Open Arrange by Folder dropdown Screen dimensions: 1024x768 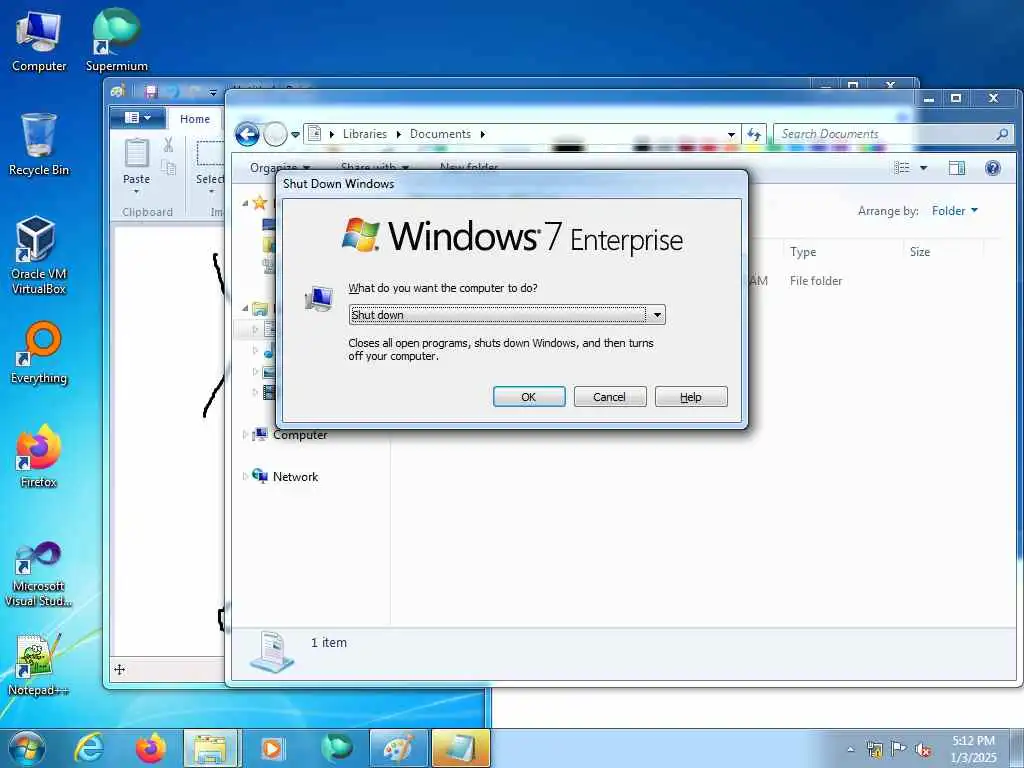pos(955,210)
